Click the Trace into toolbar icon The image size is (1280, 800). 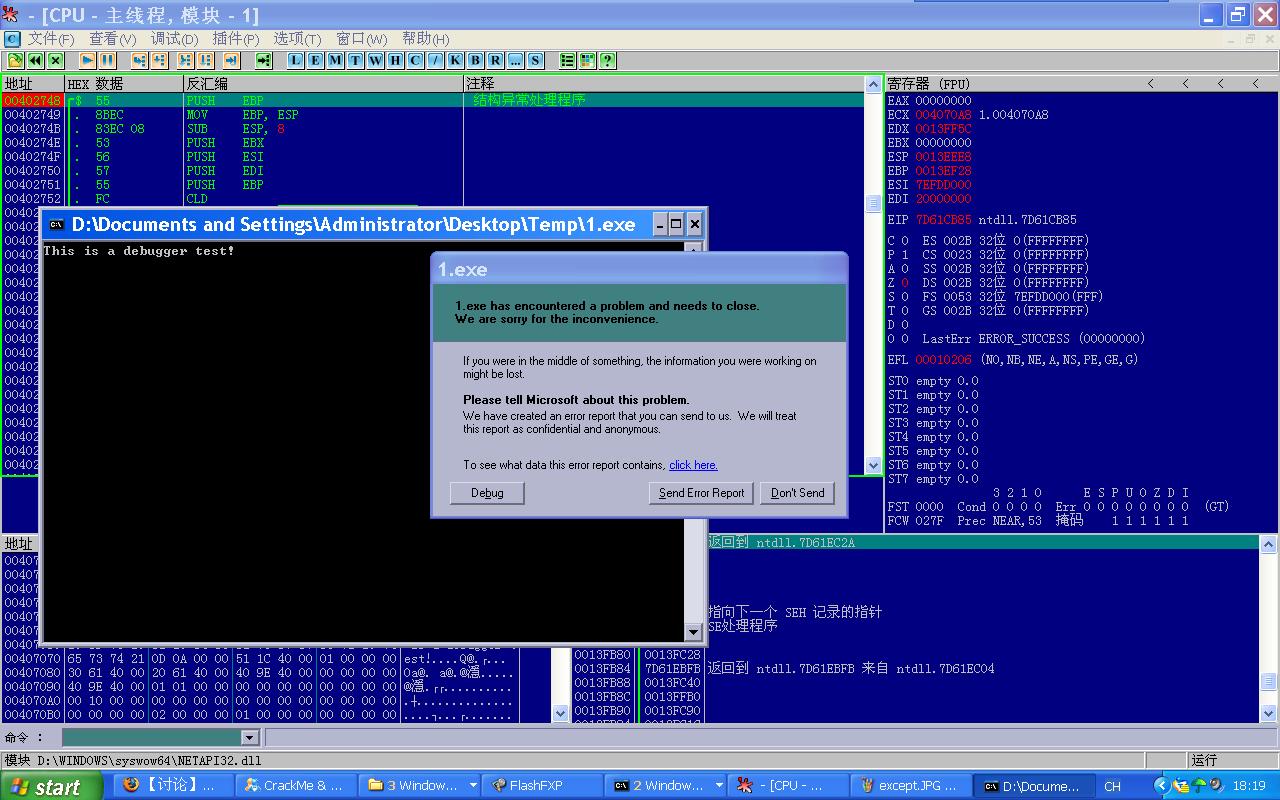pos(186,60)
